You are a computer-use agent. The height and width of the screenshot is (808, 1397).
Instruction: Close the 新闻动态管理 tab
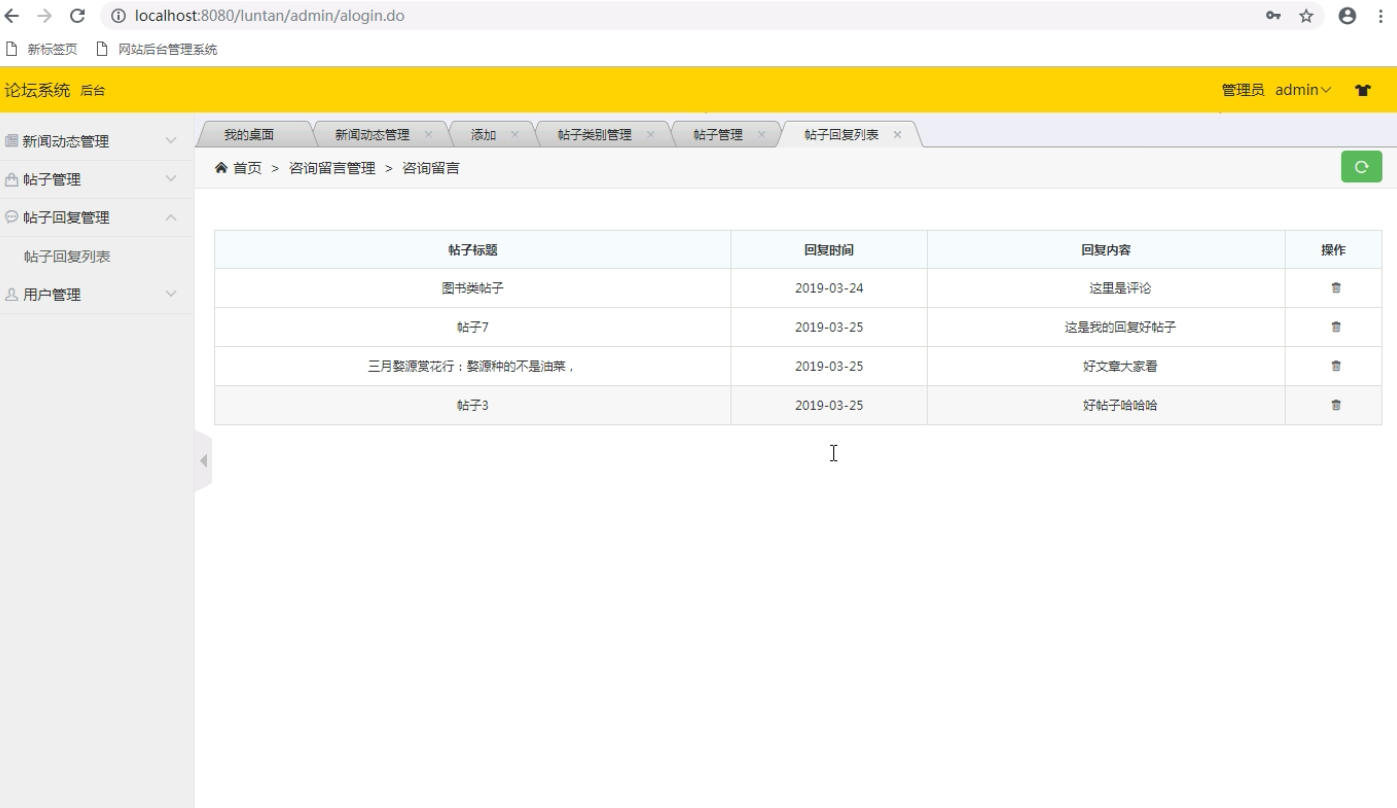tap(428, 134)
